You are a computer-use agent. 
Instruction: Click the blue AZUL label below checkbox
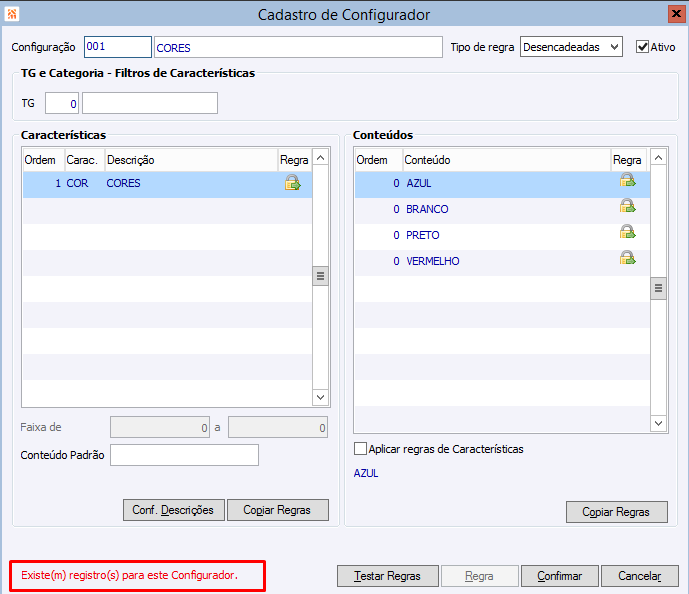[x=366, y=473]
